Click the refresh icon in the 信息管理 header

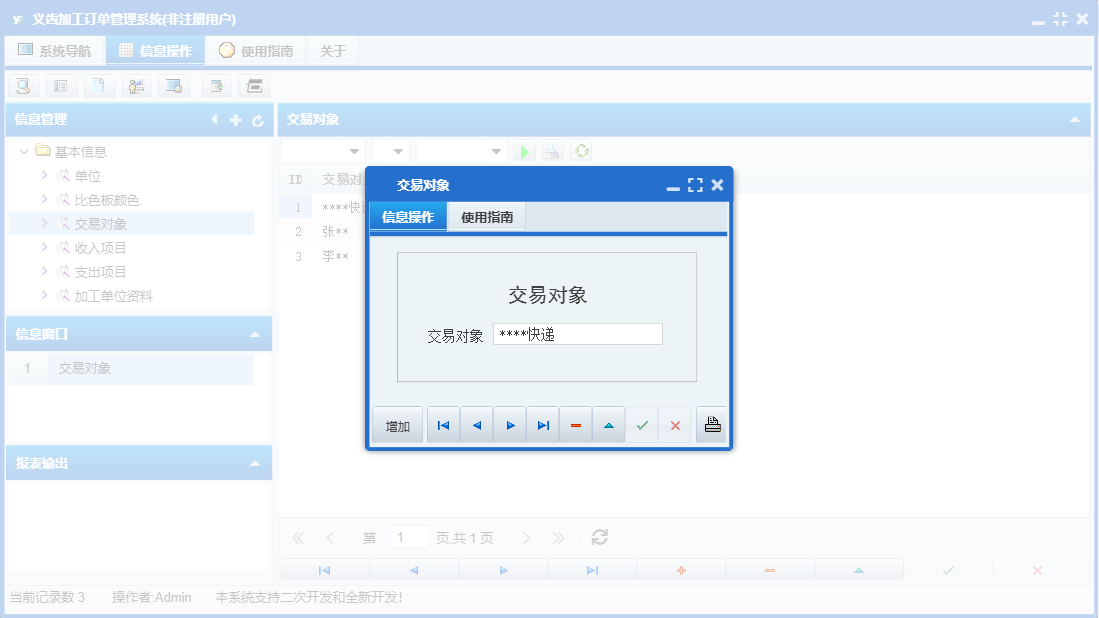257,119
